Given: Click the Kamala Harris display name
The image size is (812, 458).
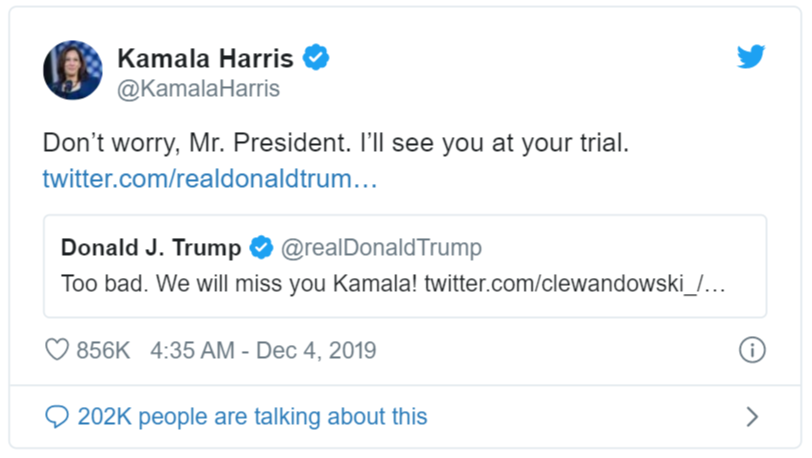Looking at the screenshot, I should pos(208,58).
